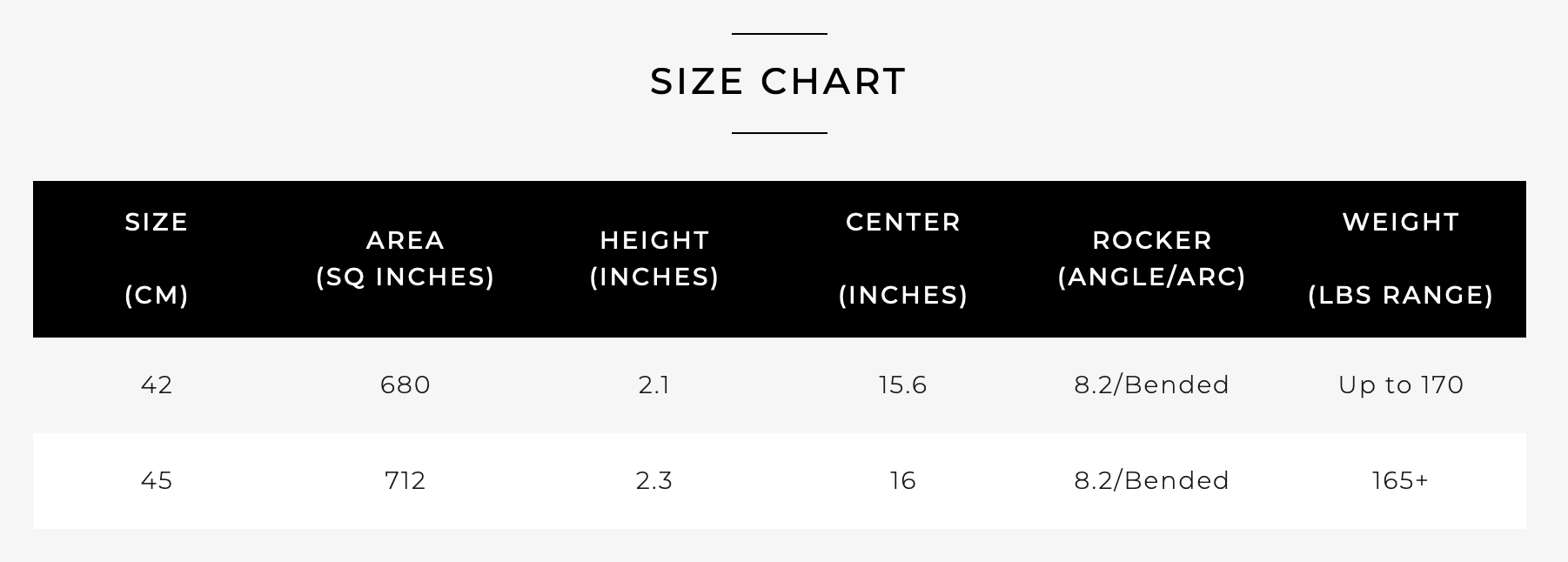The height and width of the screenshot is (562, 1568).
Task: Click the 15.6 center value
Action: click(x=903, y=385)
